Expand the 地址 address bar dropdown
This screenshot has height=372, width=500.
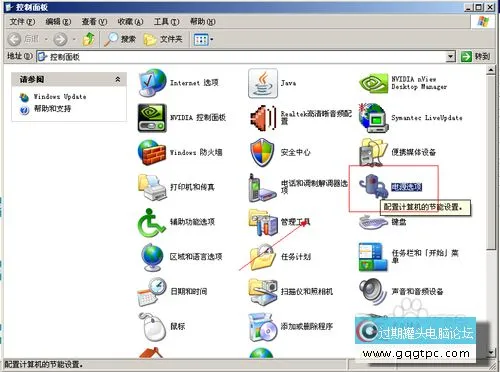[451, 57]
